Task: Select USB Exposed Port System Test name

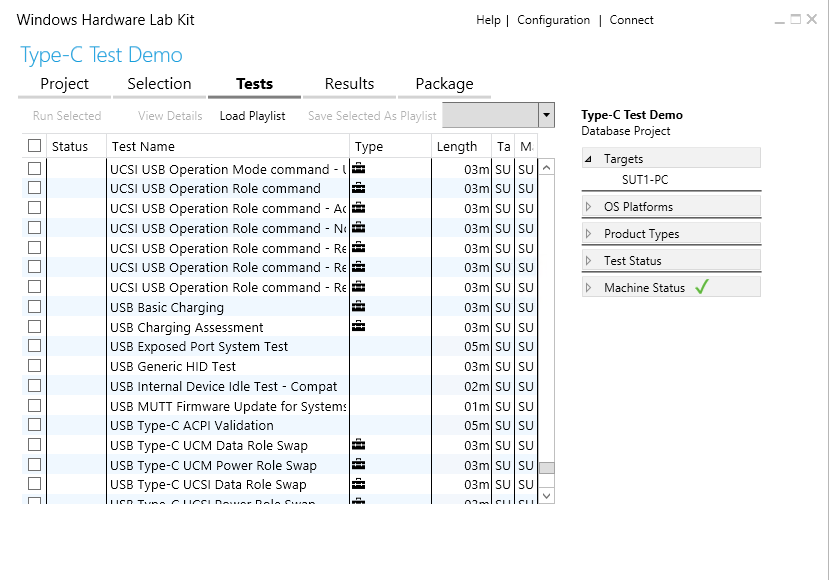Action: click(x=199, y=346)
